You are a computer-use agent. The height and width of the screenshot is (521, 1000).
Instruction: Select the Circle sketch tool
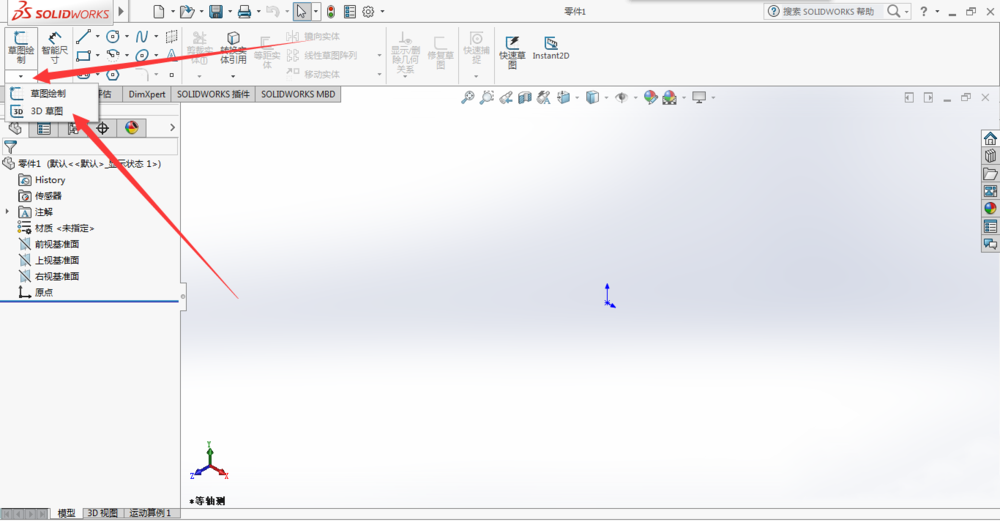pyautogui.click(x=113, y=37)
